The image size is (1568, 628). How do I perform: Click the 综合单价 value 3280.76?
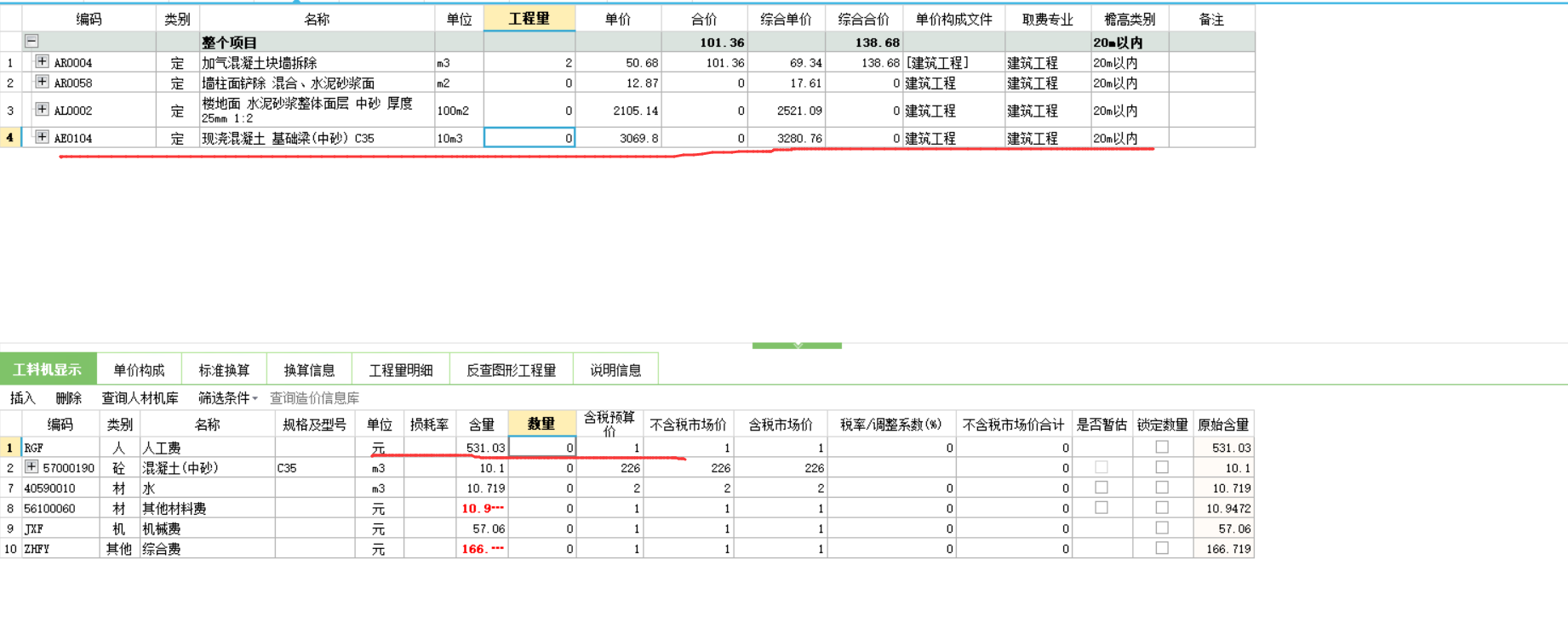coord(786,137)
